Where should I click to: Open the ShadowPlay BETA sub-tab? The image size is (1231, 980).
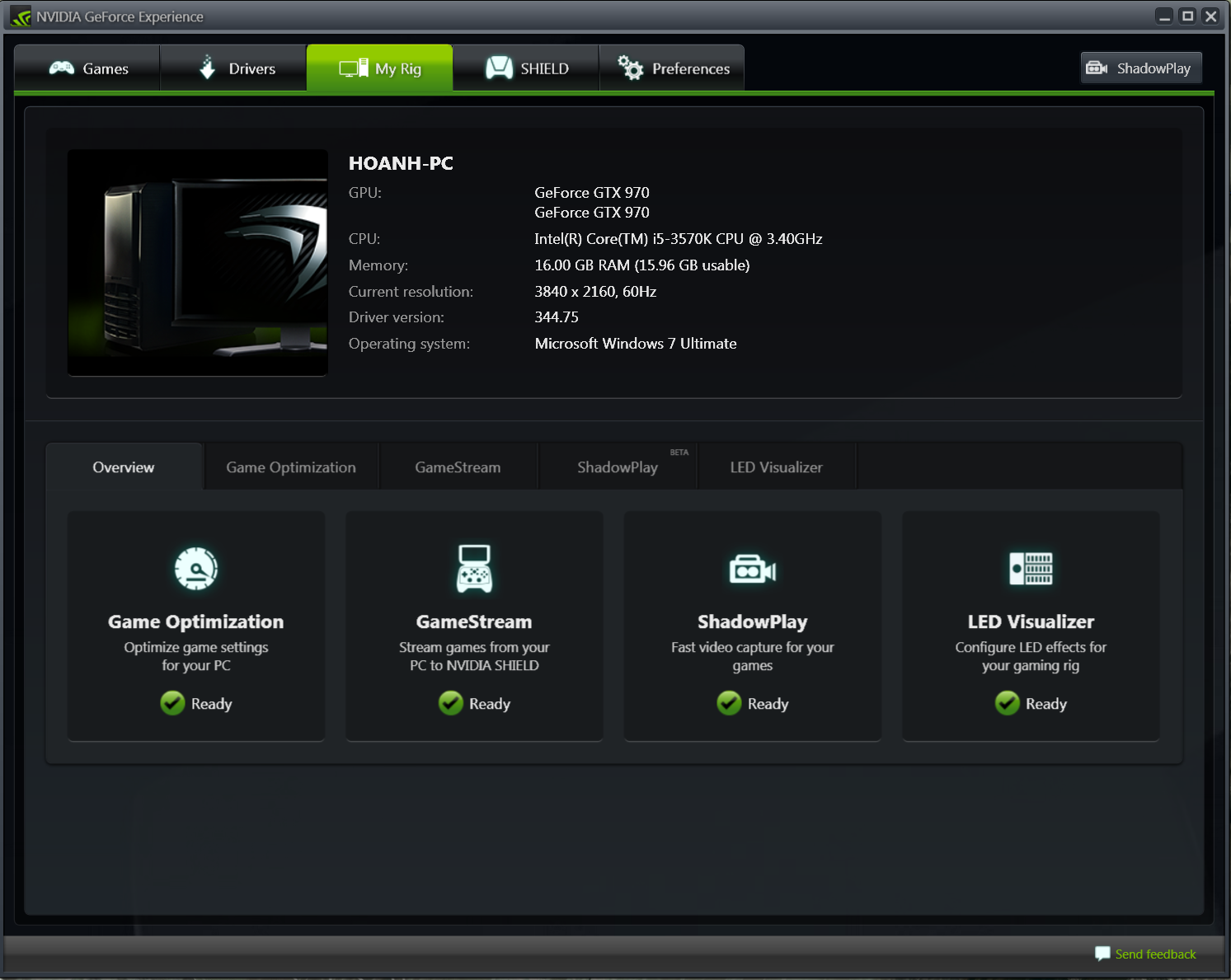click(618, 467)
